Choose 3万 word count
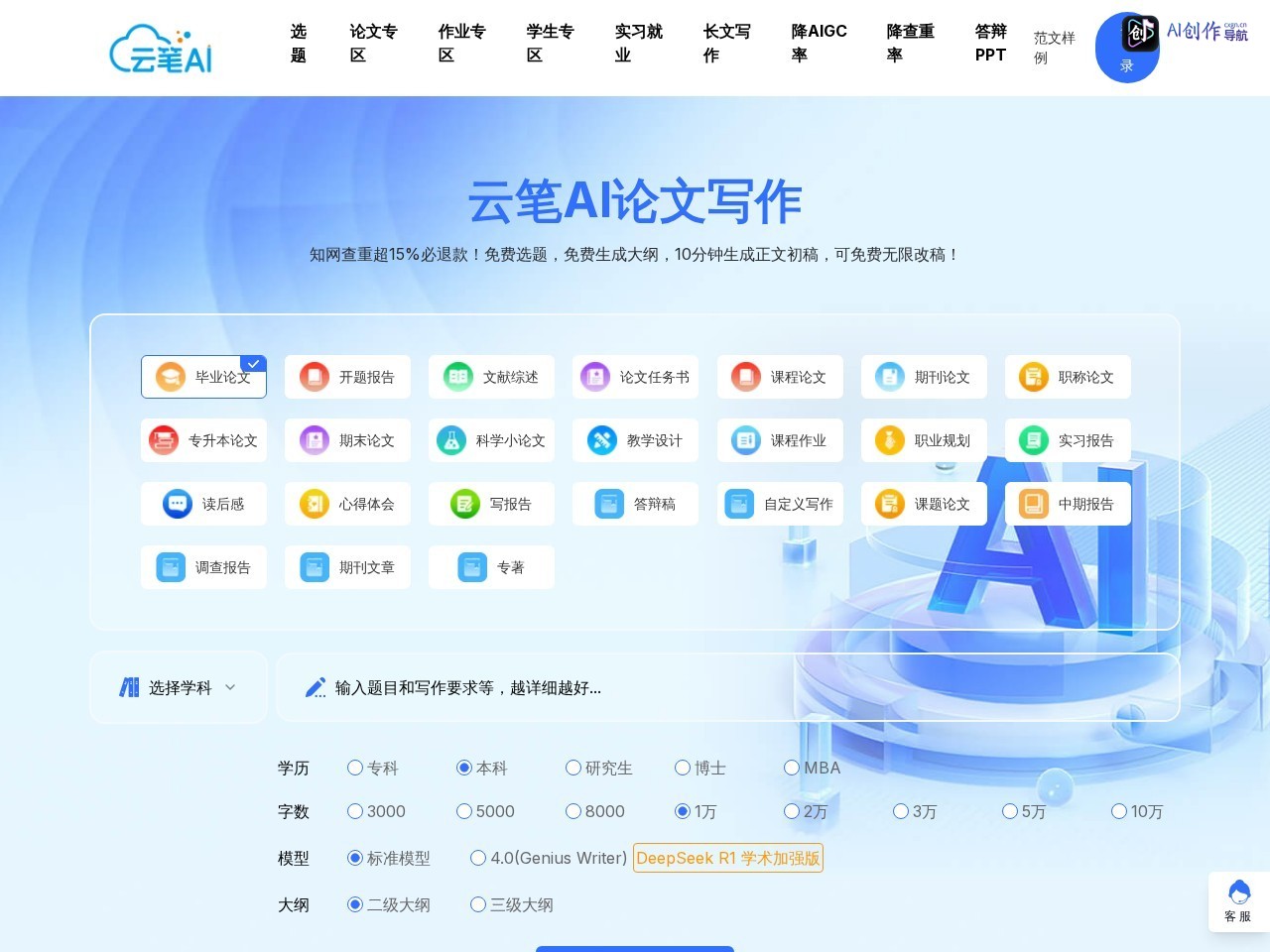 pyautogui.click(x=901, y=811)
